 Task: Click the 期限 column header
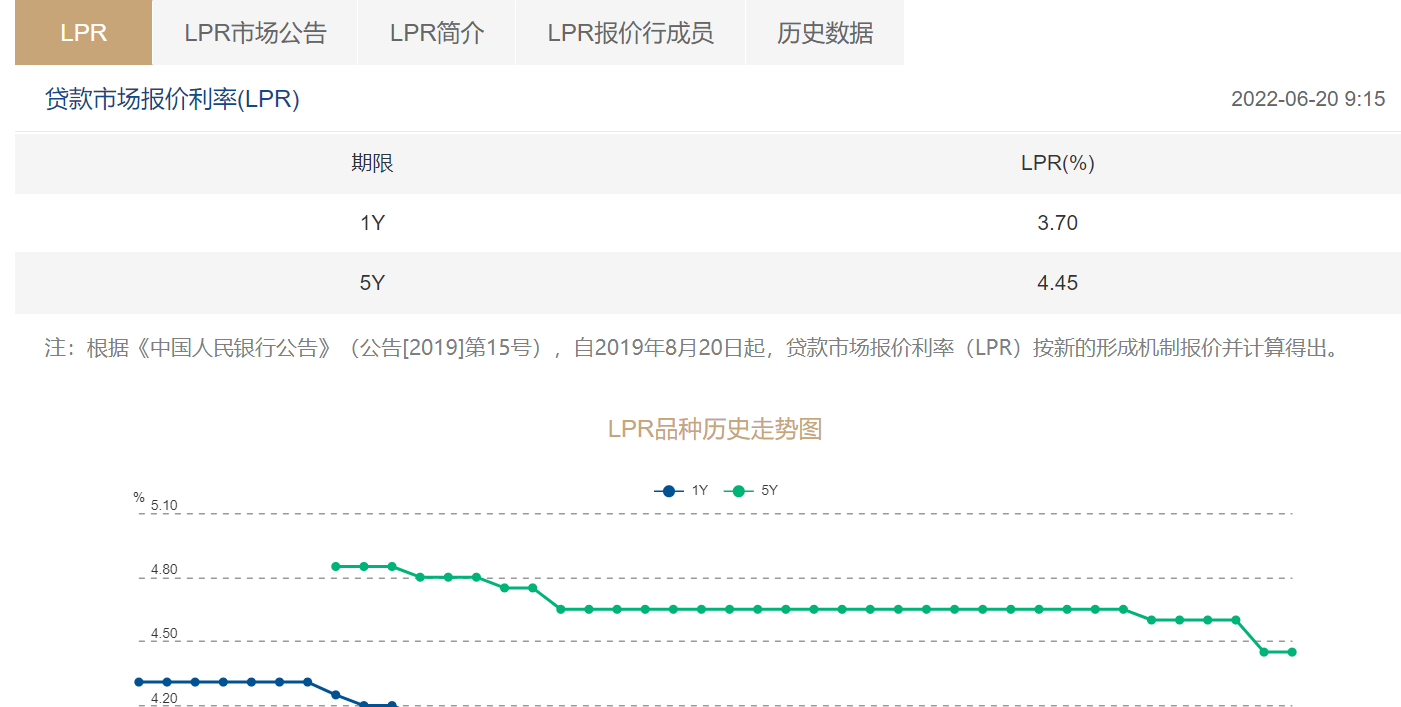click(x=372, y=163)
